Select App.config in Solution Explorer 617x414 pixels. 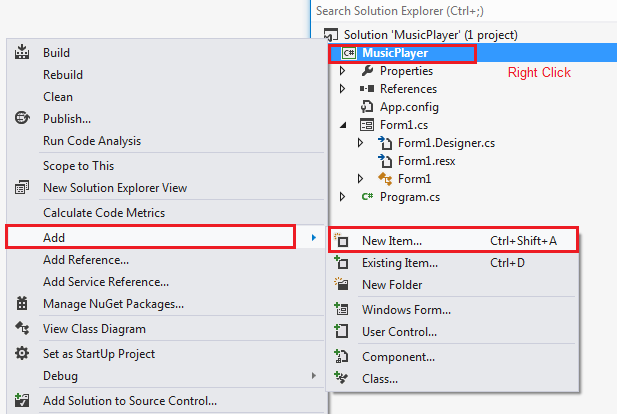tap(409, 107)
